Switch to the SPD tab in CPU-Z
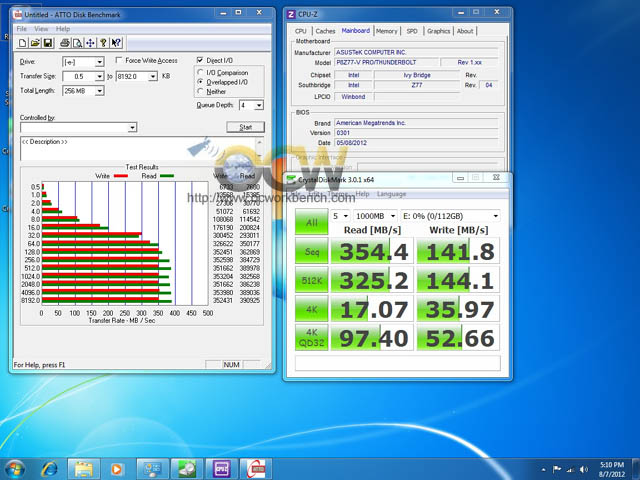Viewport: 640px width, 480px height. coord(412,31)
